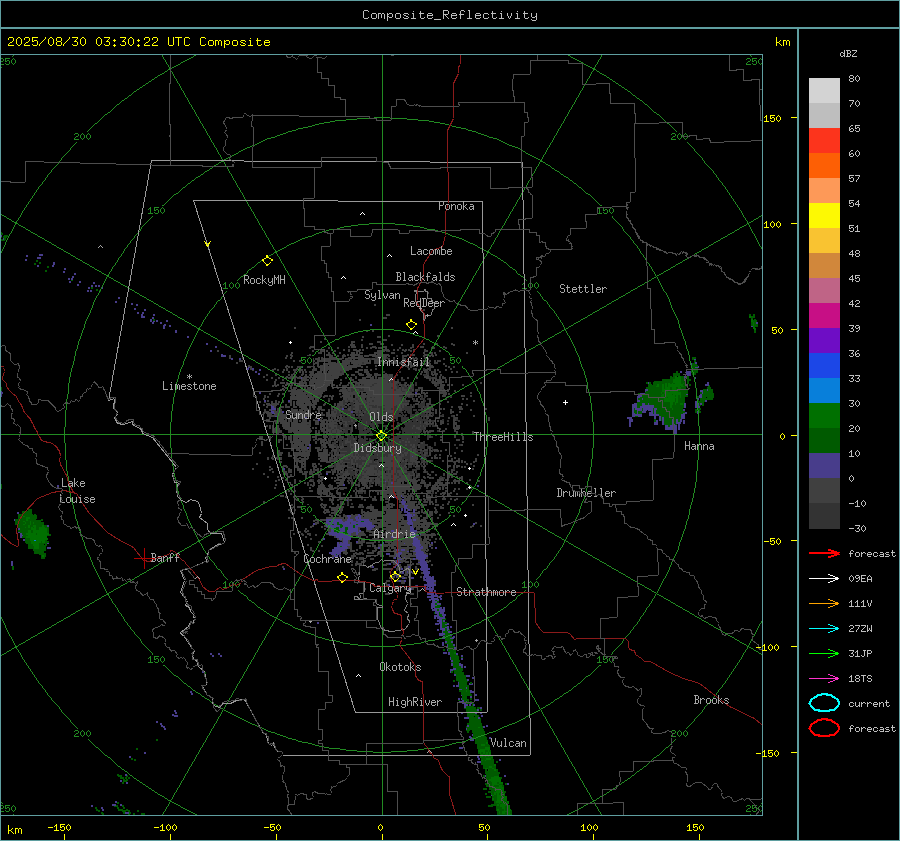Click the Composite_Reflectivity title
The height and width of the screenshot is (841, 900).
pyautogui.click(x=449, y=15)
